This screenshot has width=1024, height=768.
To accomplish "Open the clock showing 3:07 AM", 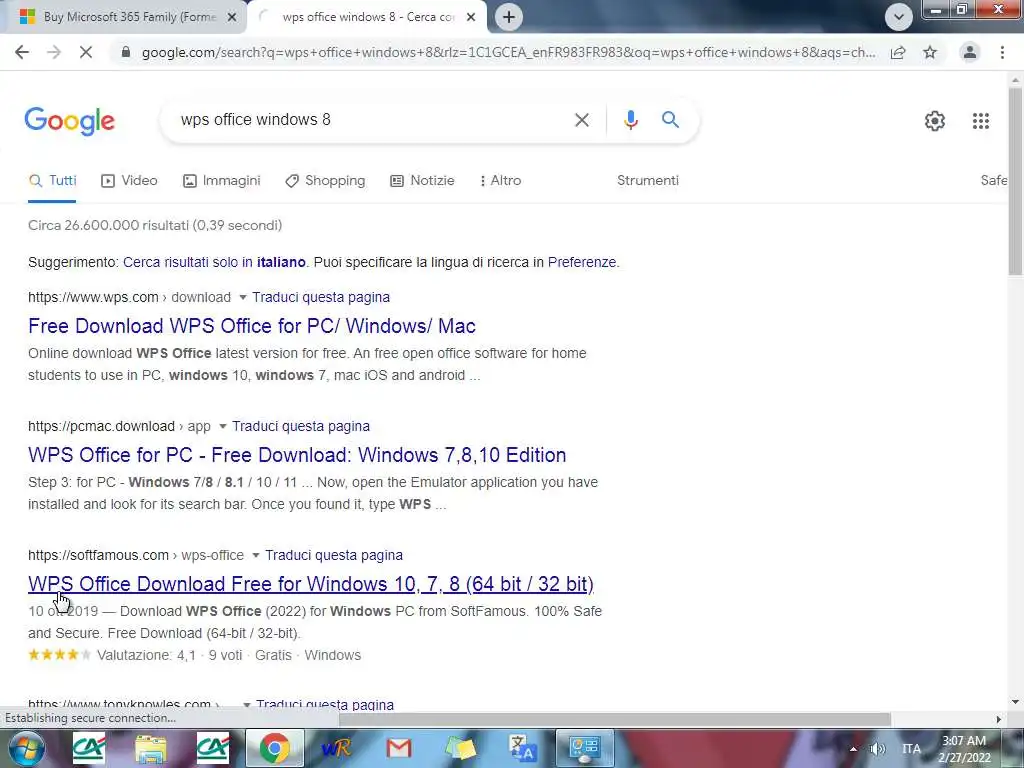I will [x=965, y=749].
